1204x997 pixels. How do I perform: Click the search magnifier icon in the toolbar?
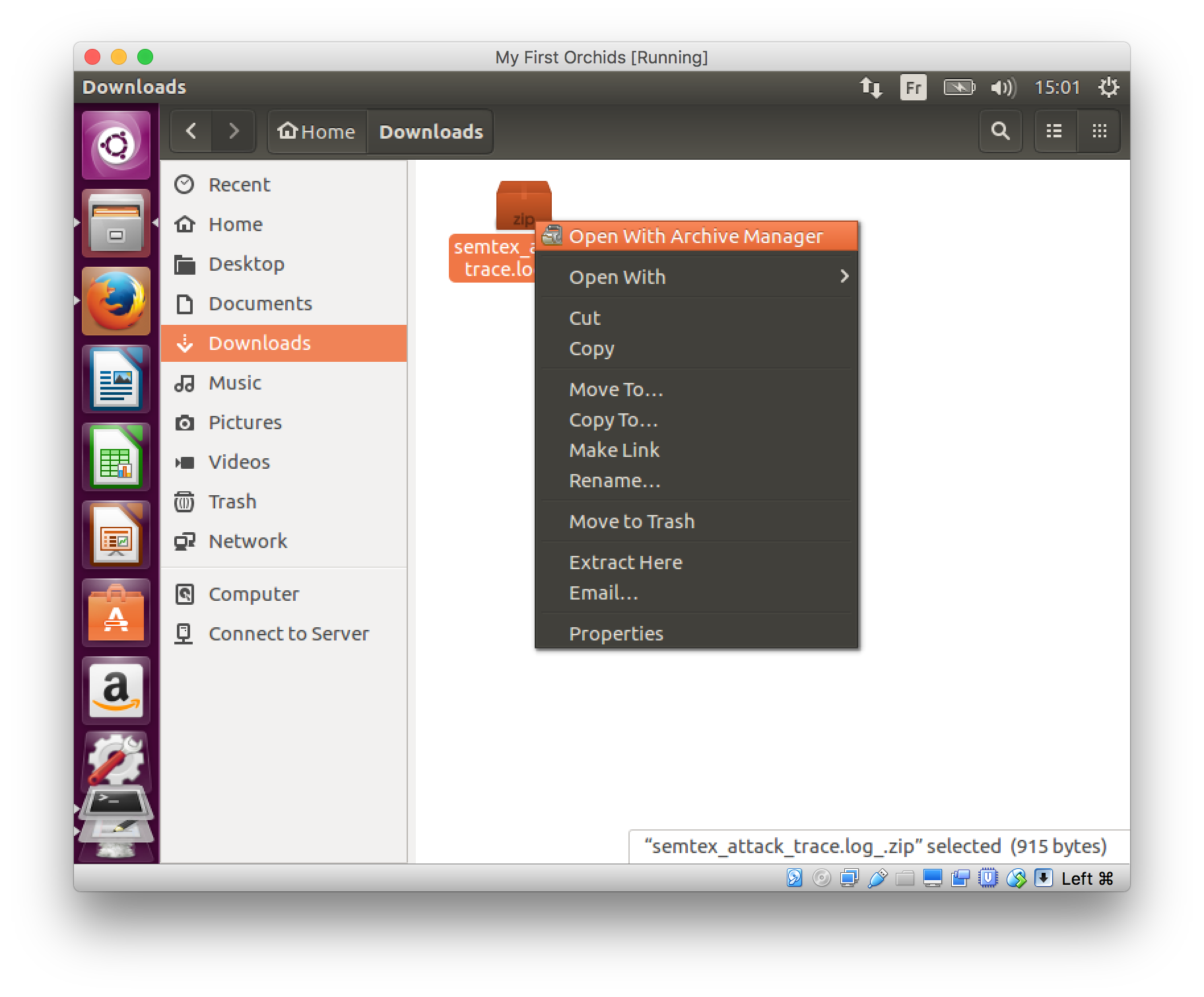[1000, 131]
